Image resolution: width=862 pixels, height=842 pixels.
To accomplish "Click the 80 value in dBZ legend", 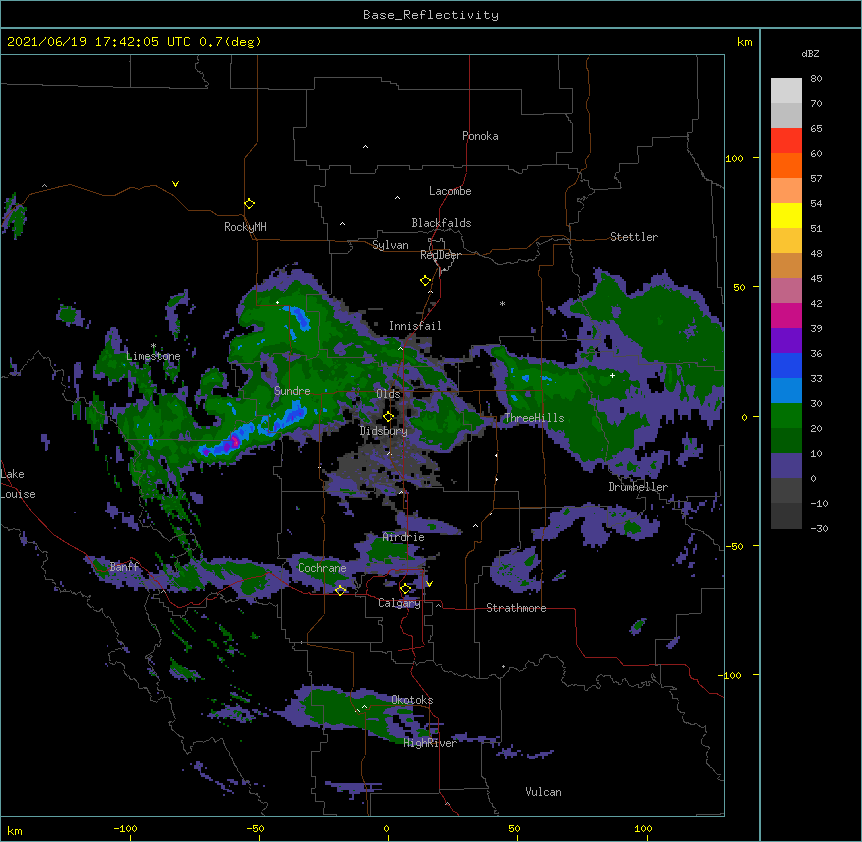I will (x=816, y=79).
